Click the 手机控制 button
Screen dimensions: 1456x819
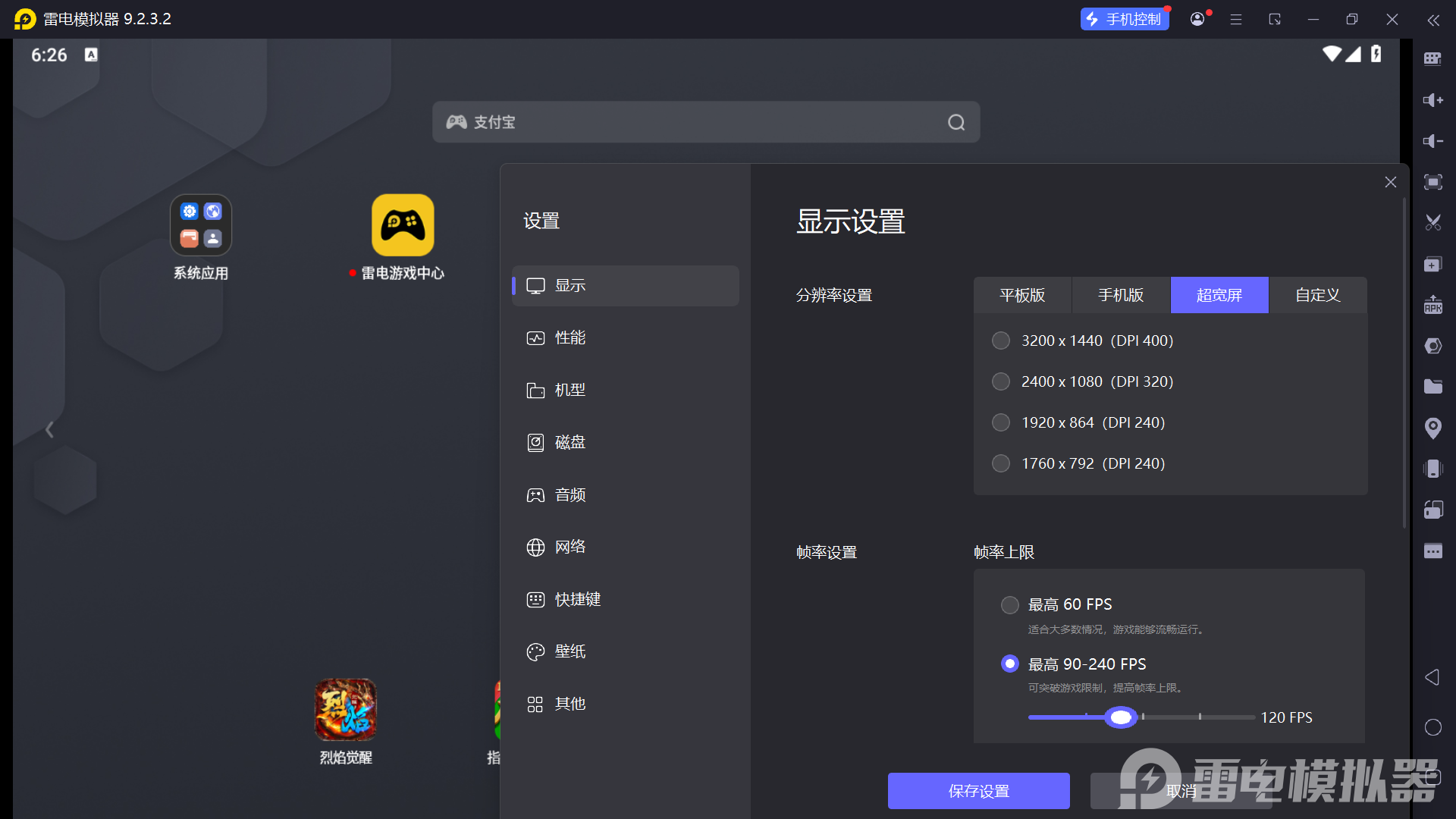(1125, 19)
